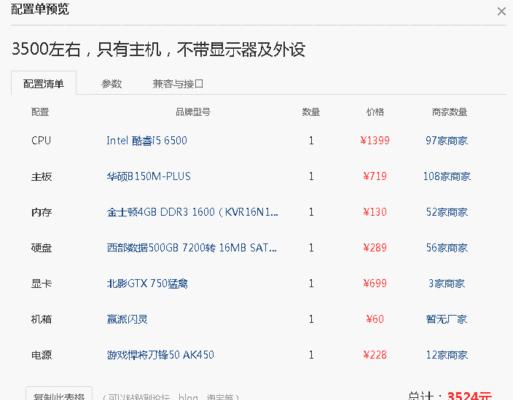Click the CPU row label

coord(41,140)
